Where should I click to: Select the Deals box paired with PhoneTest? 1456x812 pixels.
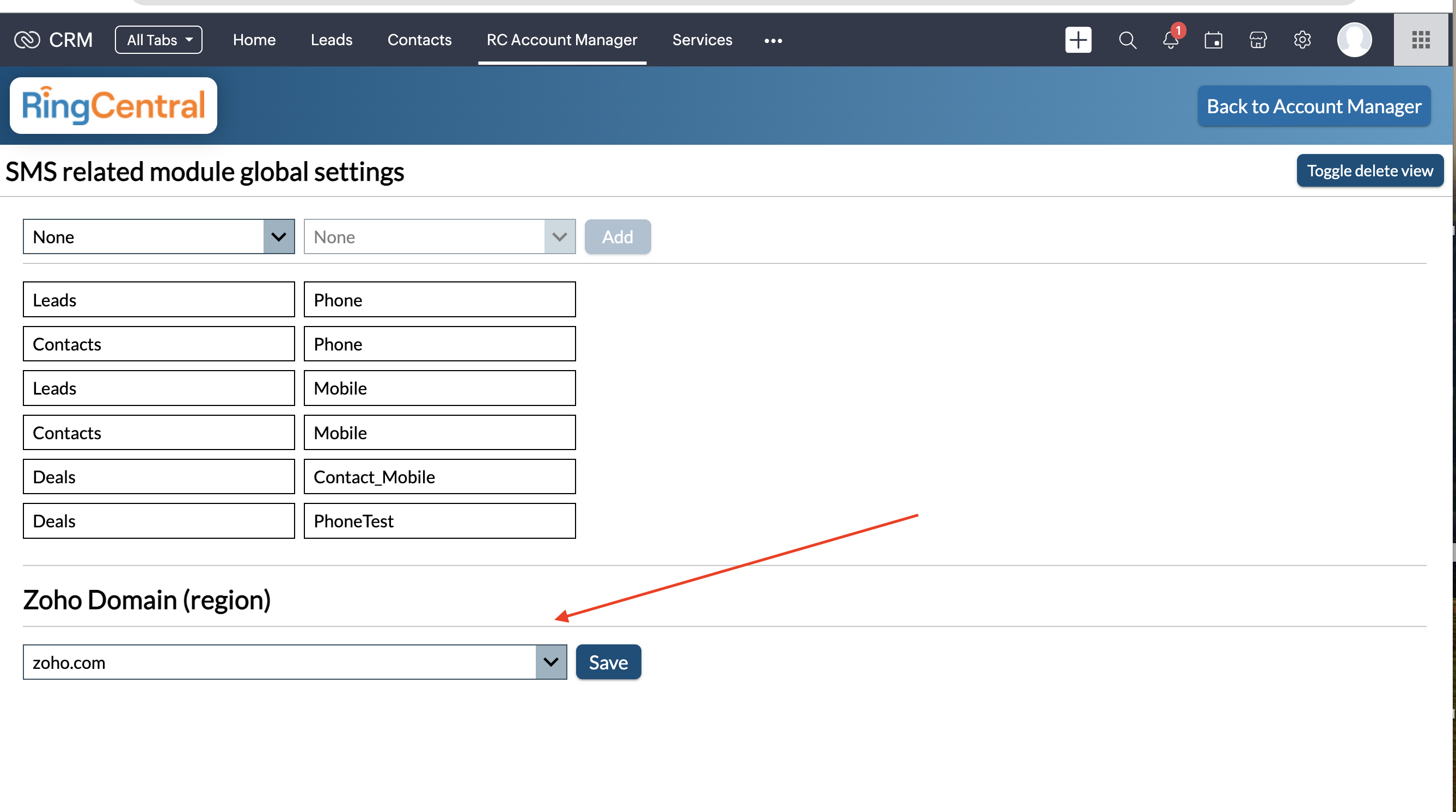click(x=159, y=520)
